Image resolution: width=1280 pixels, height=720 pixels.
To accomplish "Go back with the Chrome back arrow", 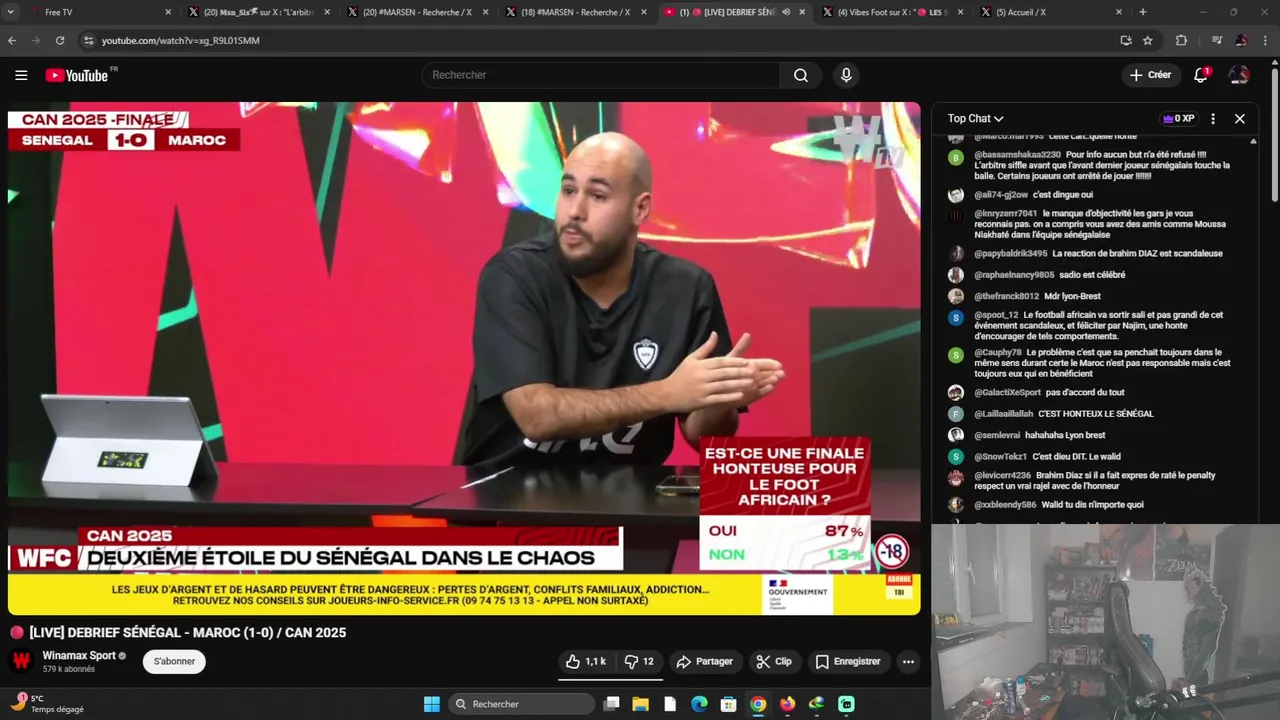I will point(12,40).
